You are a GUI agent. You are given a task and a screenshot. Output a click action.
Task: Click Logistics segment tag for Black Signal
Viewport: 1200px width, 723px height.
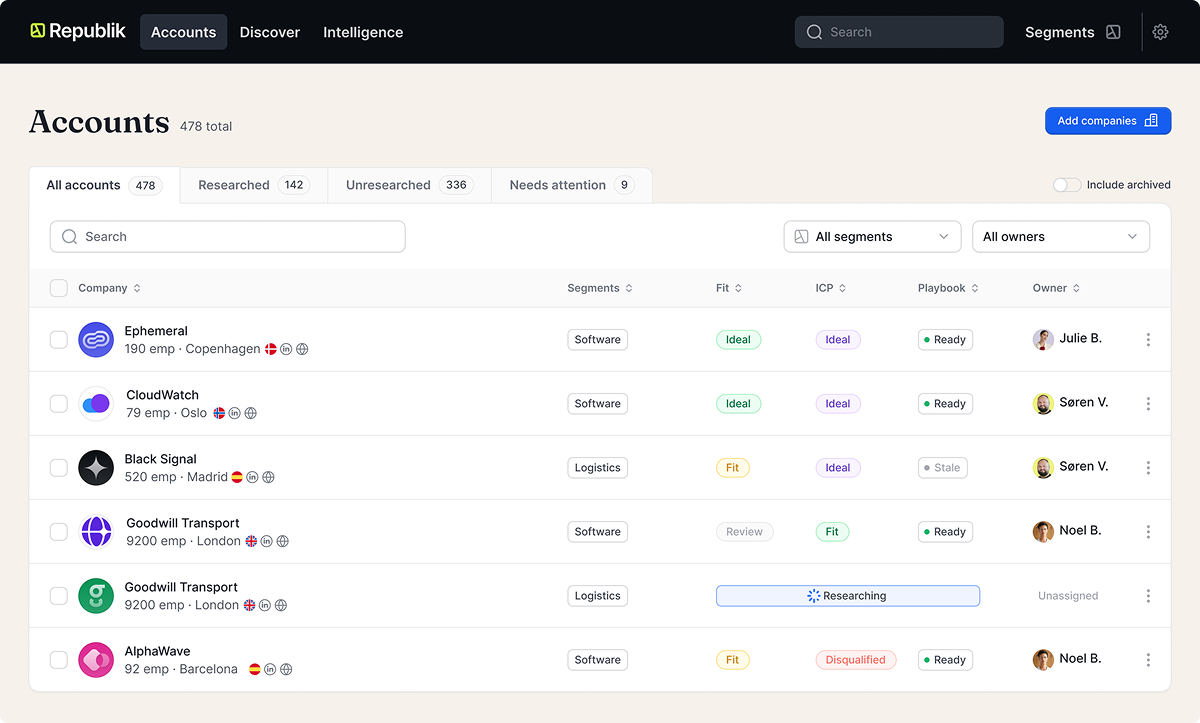[598, 468]
